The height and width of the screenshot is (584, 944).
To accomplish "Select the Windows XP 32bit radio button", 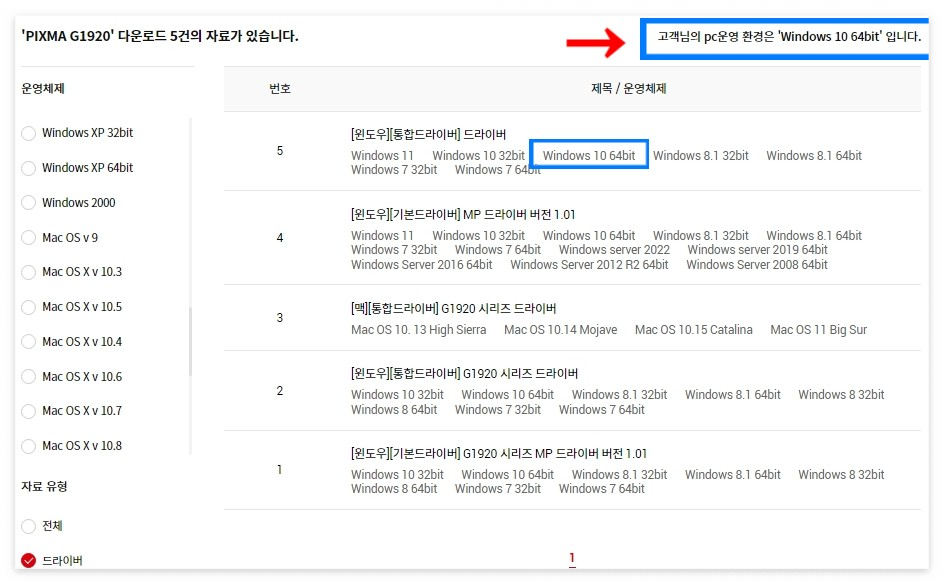I will [x=28, y=133].
